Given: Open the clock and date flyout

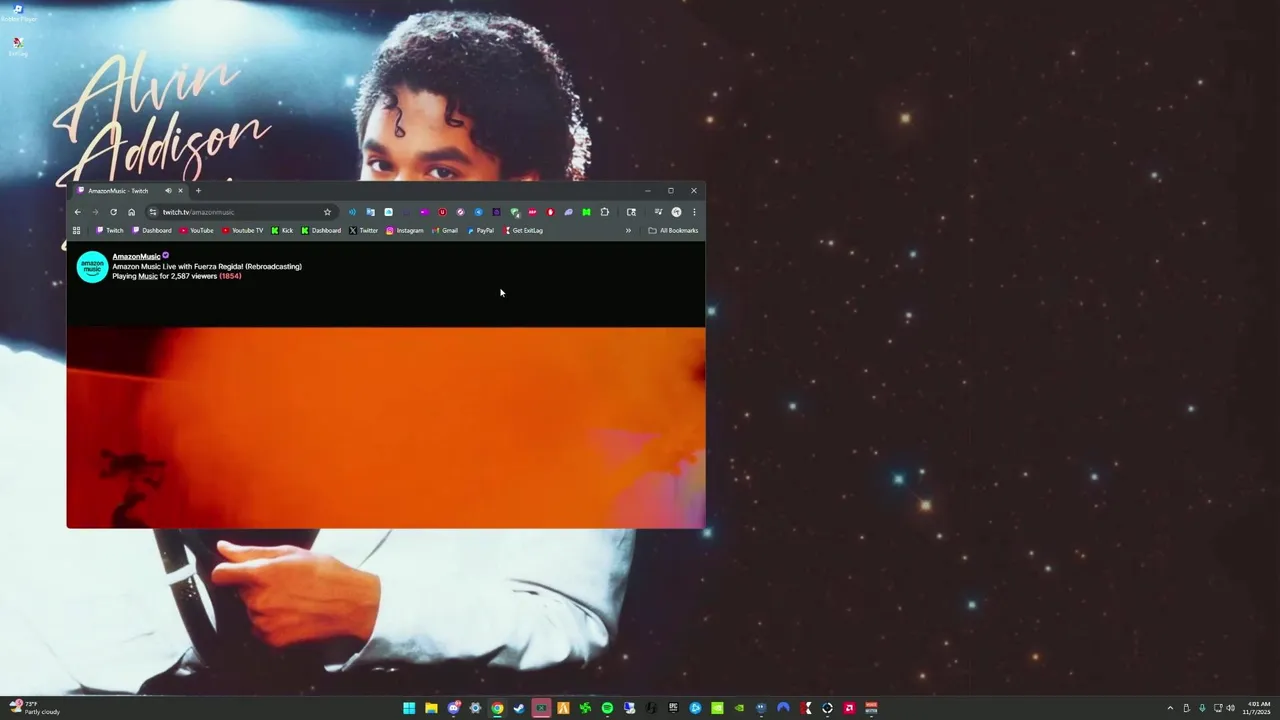Looking at the screenshot, I should pos(1257,708).
